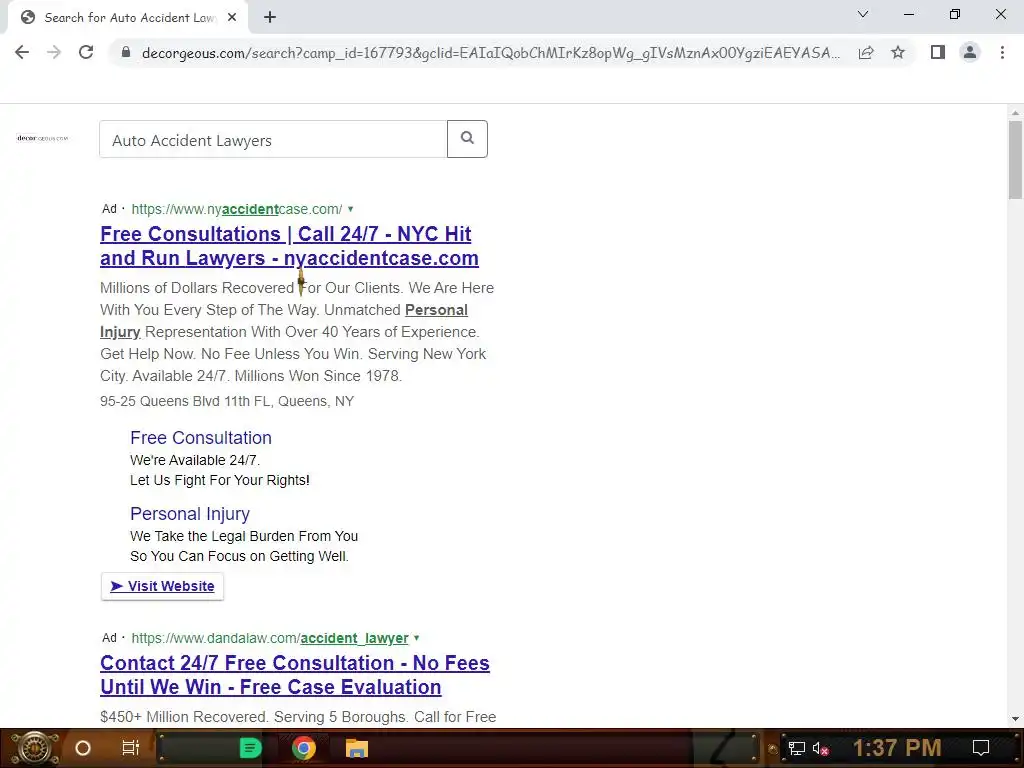The image size is (1024, 768).
Task: Click the magnifier search button
Action: coord(467,138)
